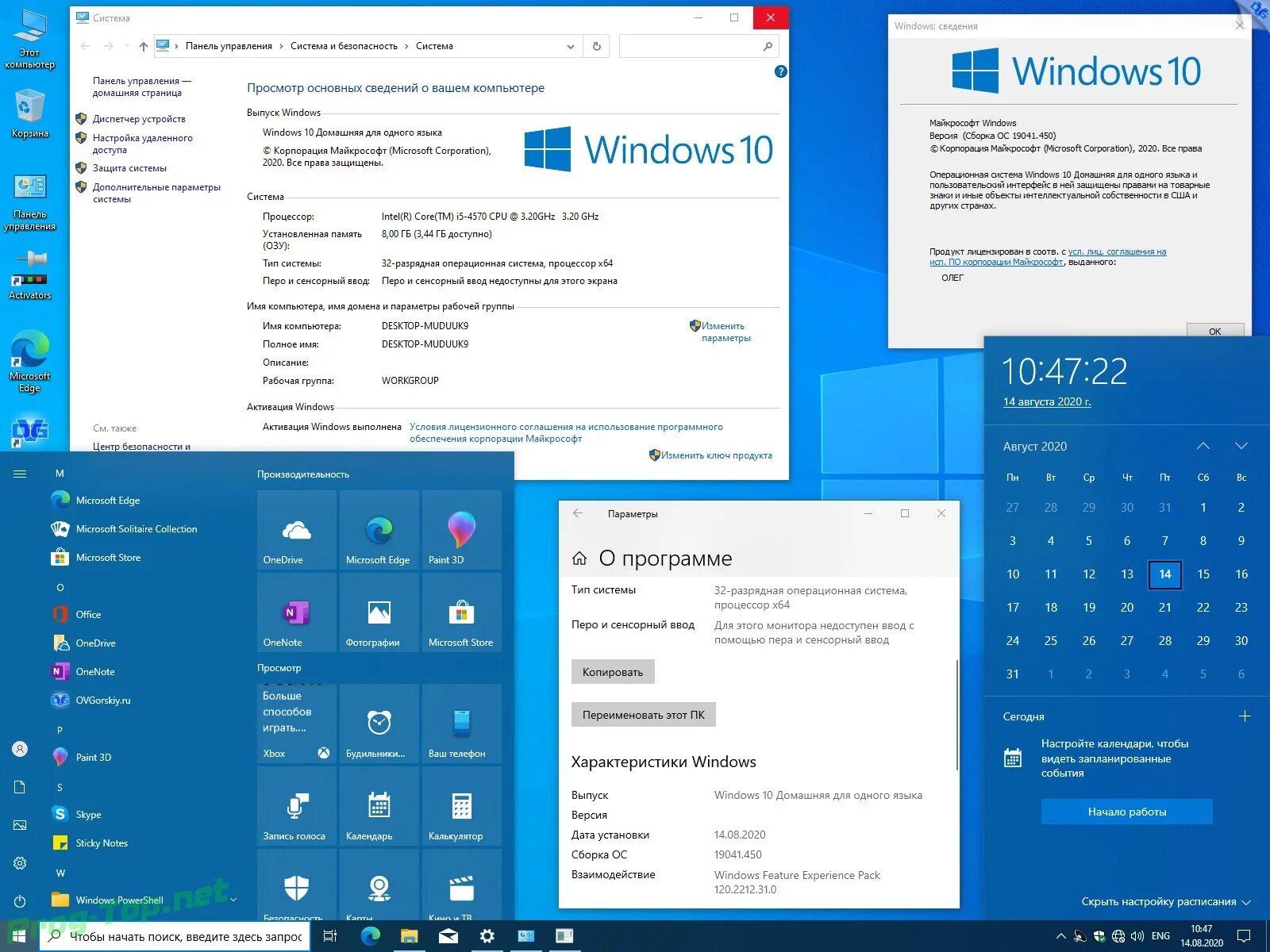This screenshot has height=952, width=1270.
Task: Open the Xbox tile
Action: pos(297,724)
